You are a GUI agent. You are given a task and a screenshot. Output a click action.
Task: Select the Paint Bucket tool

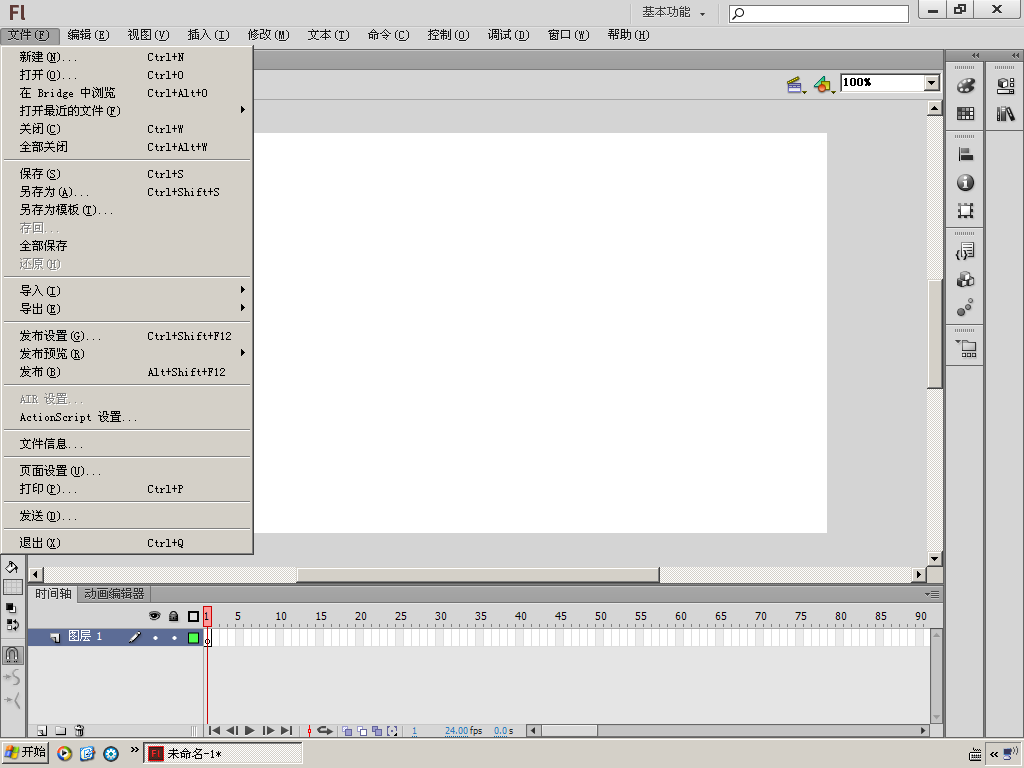click(x=12, y=567)
